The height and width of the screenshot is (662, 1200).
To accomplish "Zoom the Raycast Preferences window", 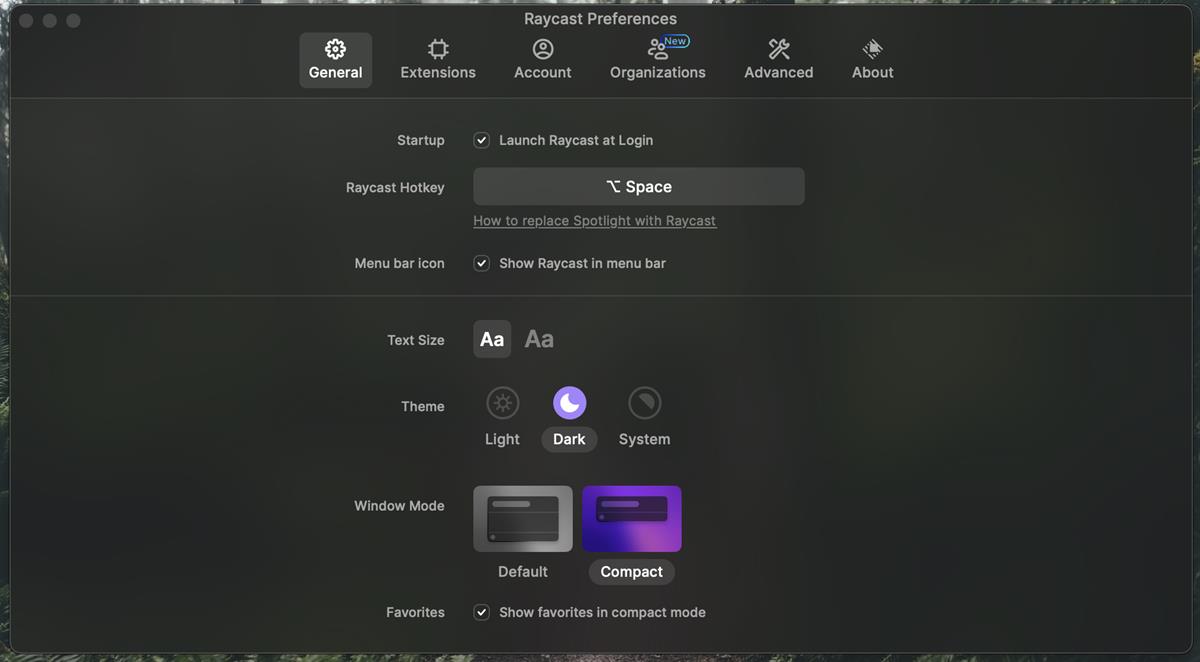I will 73,21.
